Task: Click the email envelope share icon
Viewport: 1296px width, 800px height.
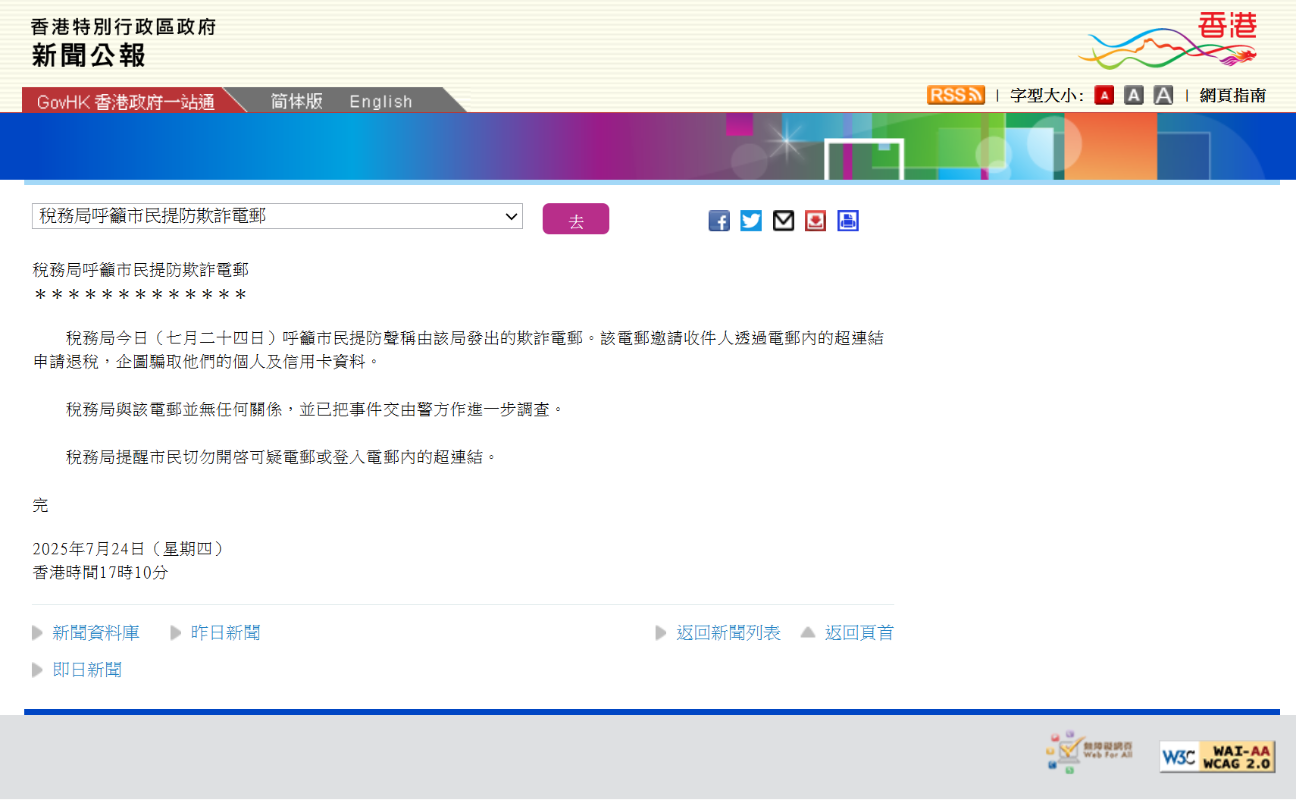Action: point(784,221)
